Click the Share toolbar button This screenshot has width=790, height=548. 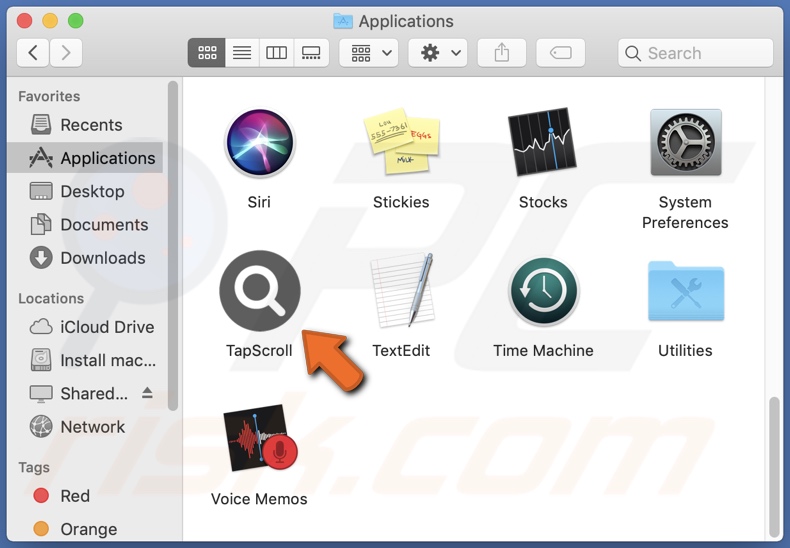502,53
